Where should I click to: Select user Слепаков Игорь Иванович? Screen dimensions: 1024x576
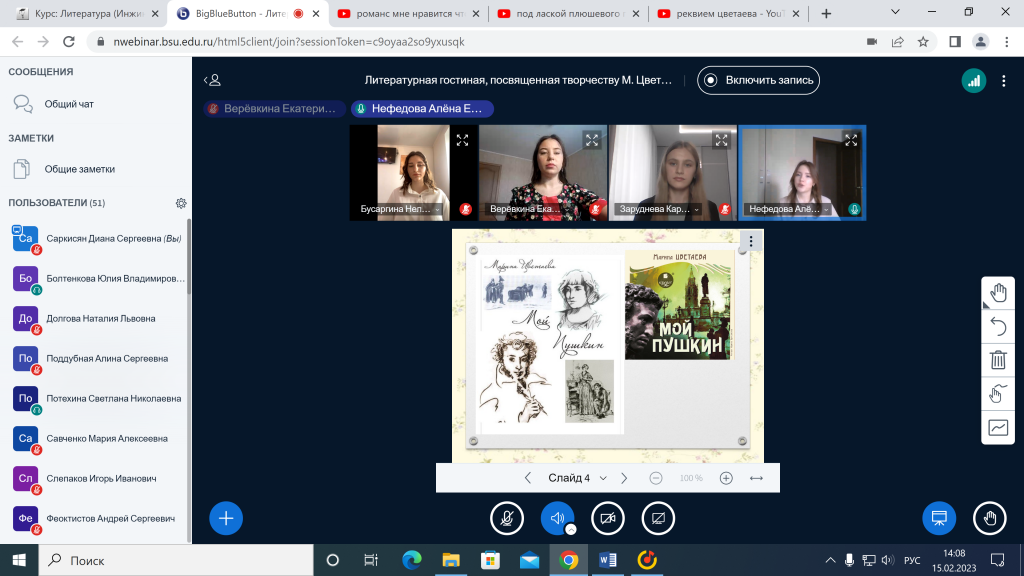click(x=98, y=479)
